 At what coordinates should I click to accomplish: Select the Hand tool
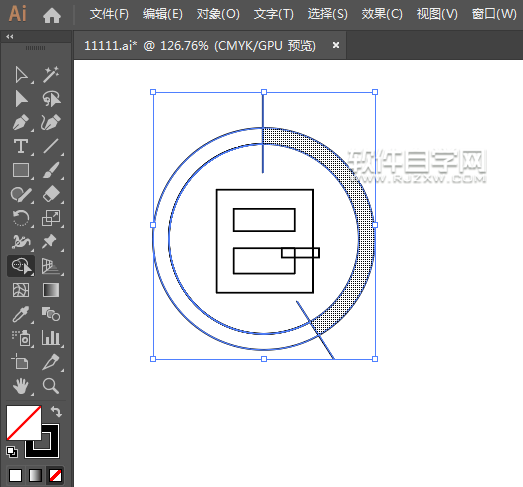[21, 386]
